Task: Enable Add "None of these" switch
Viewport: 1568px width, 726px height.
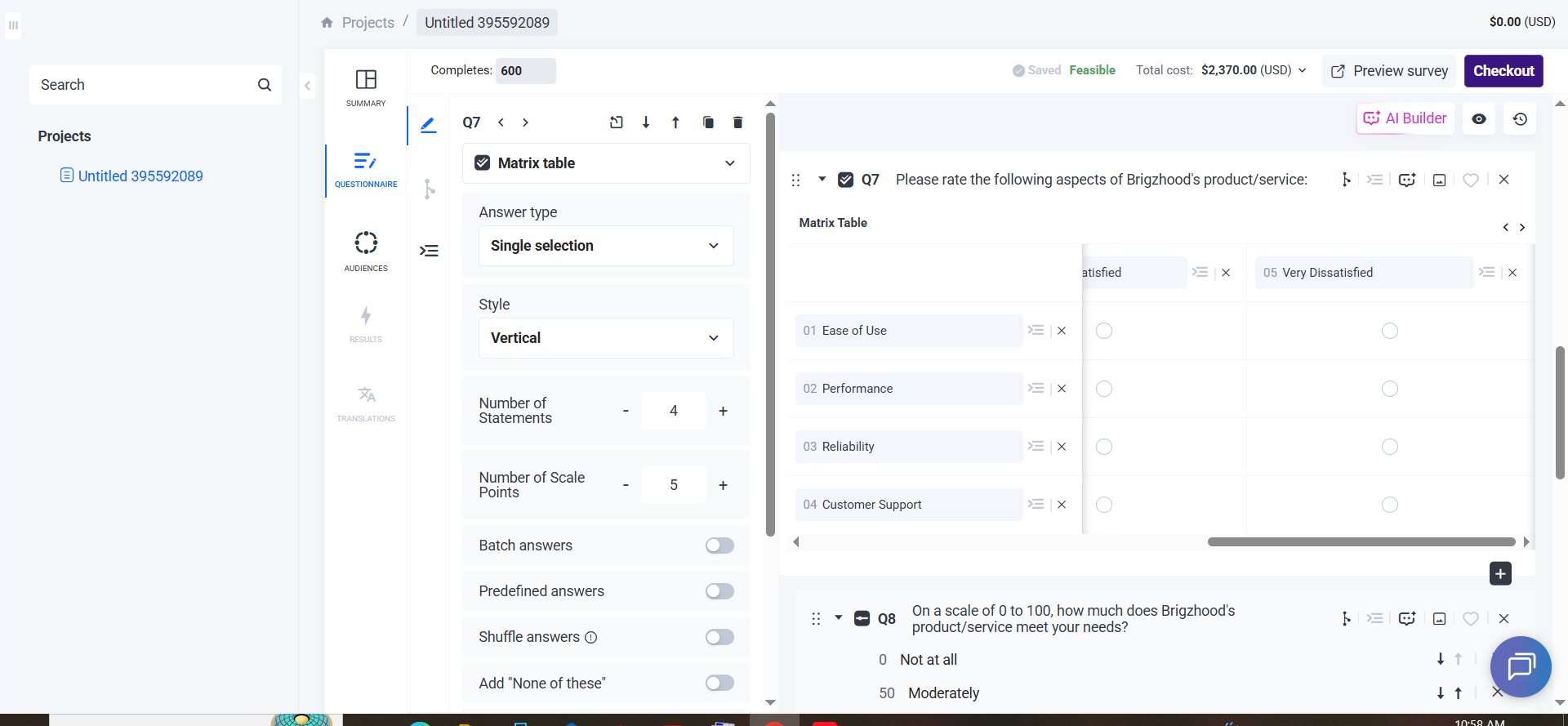Action: pyautogui.click(x=719, y=683)
